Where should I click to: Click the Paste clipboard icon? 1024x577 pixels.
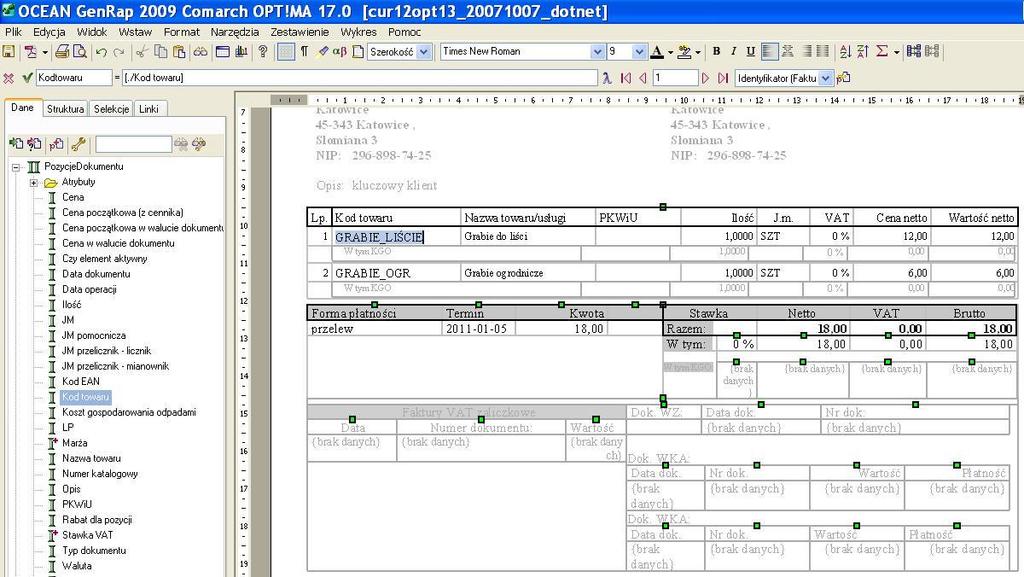click(179, 52)
